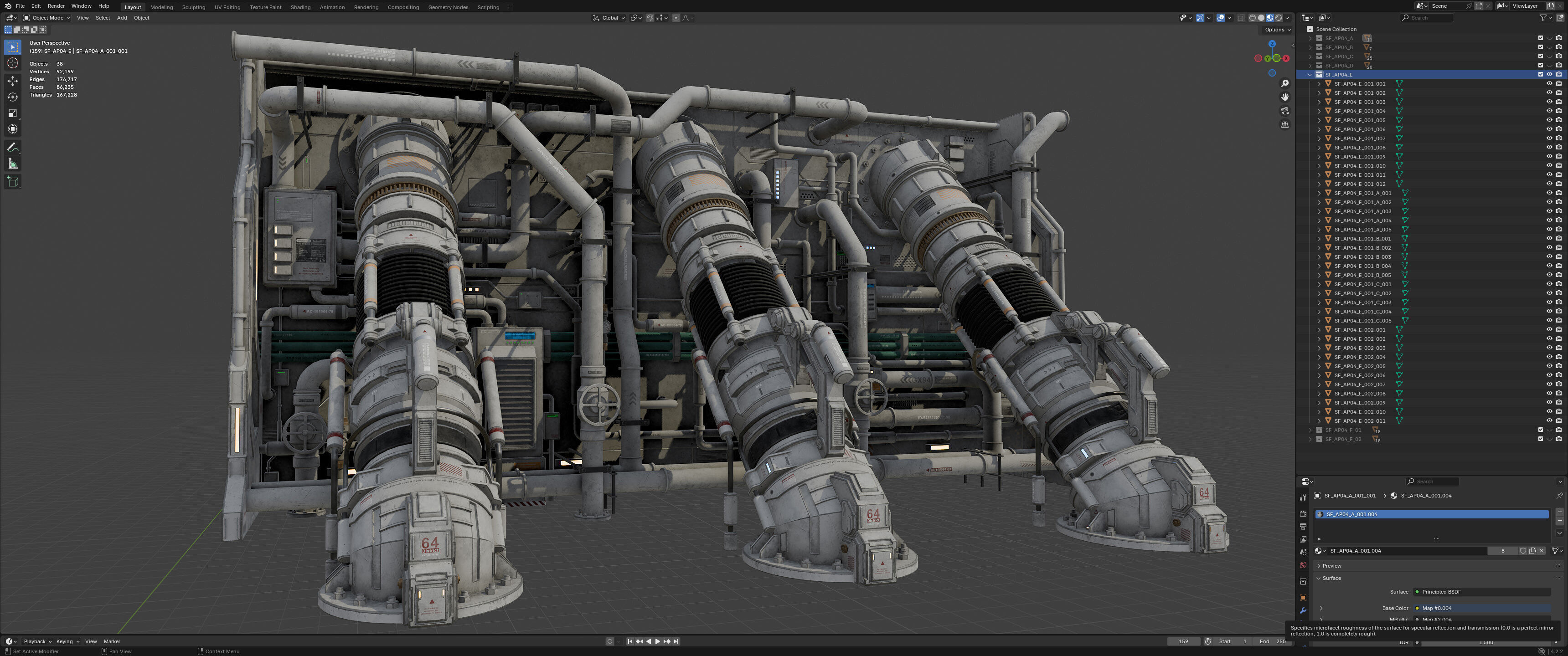Hide SF_AP04_E_001_001 with its eye icon
1568x656 pixels.
(x=1549, y=83)
